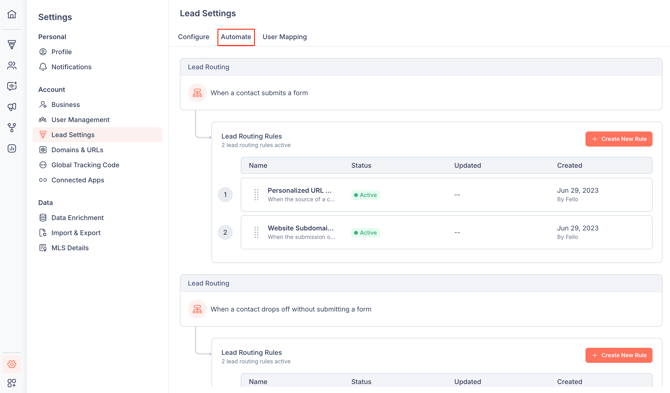Open the Automate tab
This screenshot has height=393, width=670.
[x=236, y=37]
